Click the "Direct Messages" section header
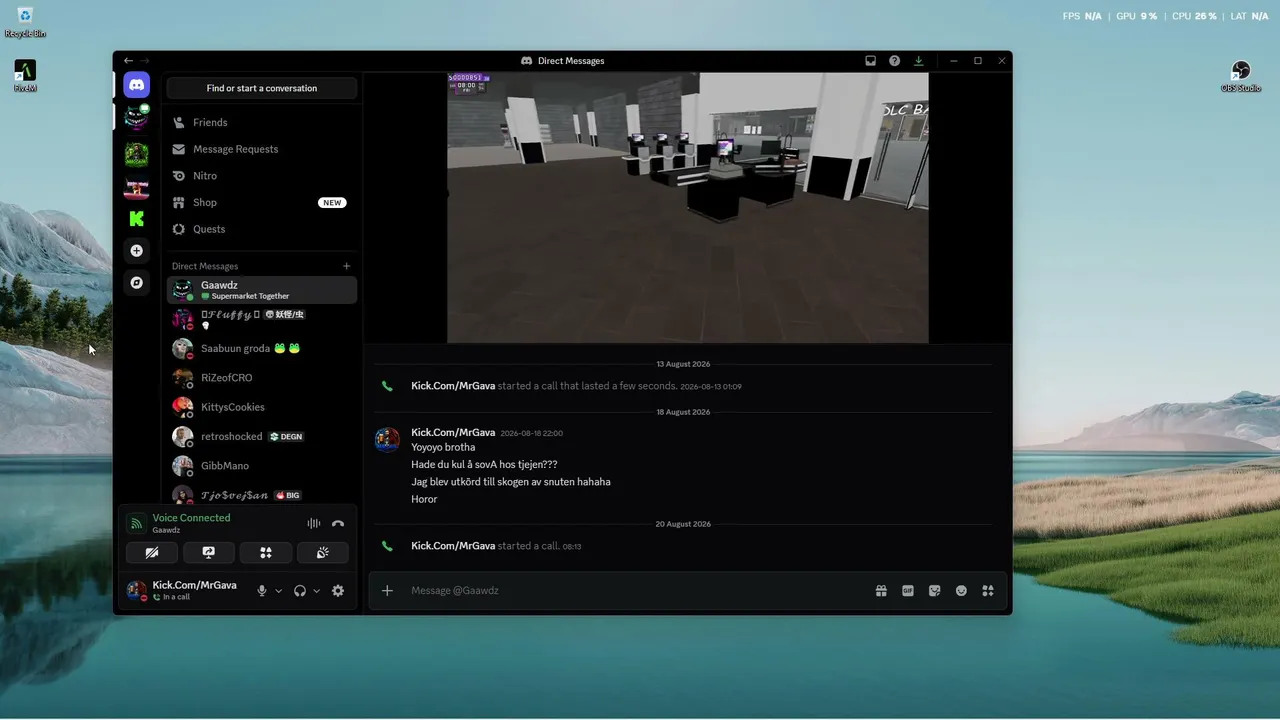This screenshot has width=1280, height=720. point(205,266)
